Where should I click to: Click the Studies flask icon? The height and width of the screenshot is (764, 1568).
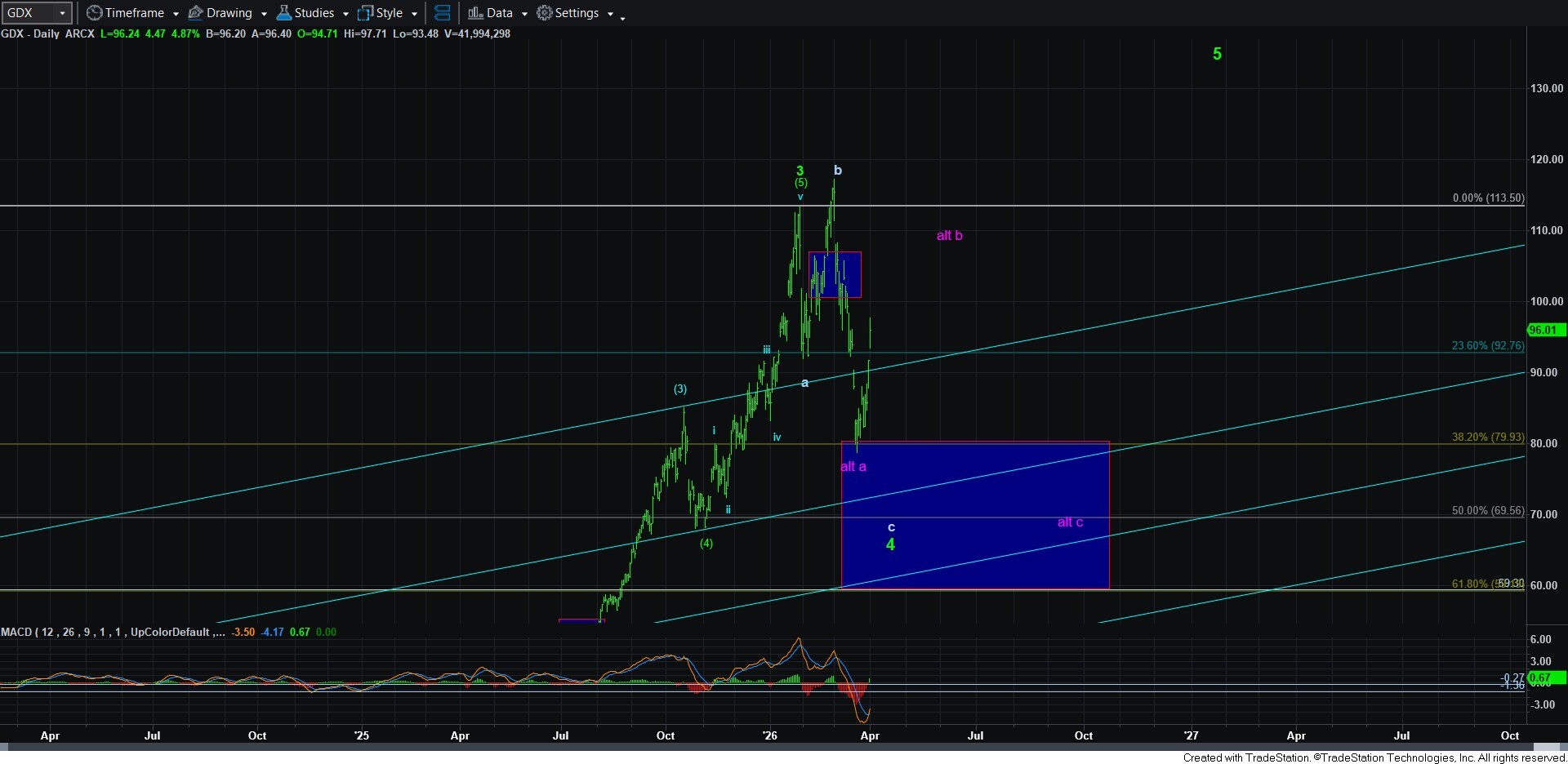click(x=284, y=13)
